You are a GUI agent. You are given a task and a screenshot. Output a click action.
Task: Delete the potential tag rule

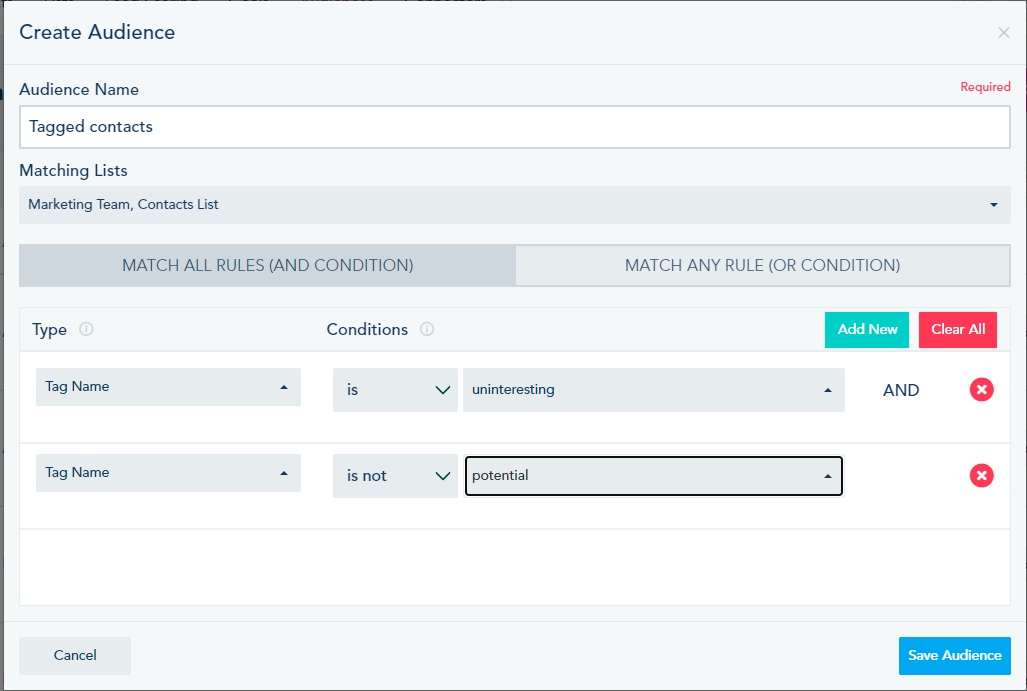click(981, 476)
